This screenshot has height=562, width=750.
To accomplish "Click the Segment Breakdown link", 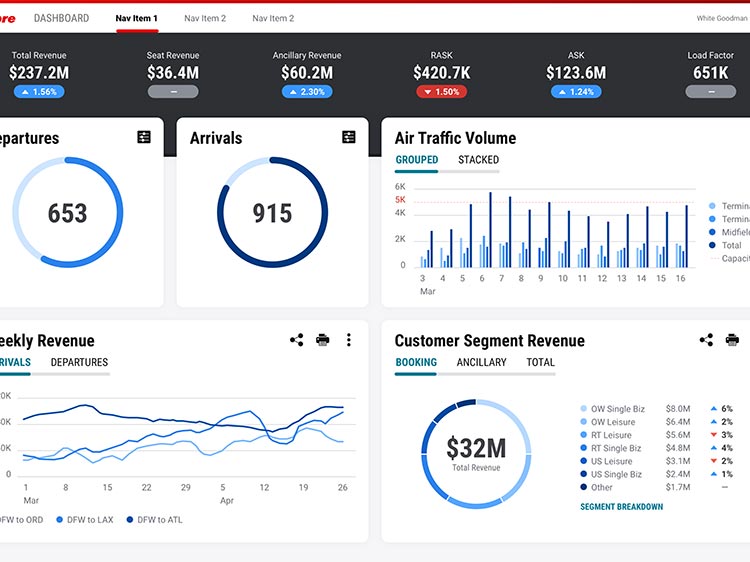I will point(621,507).
